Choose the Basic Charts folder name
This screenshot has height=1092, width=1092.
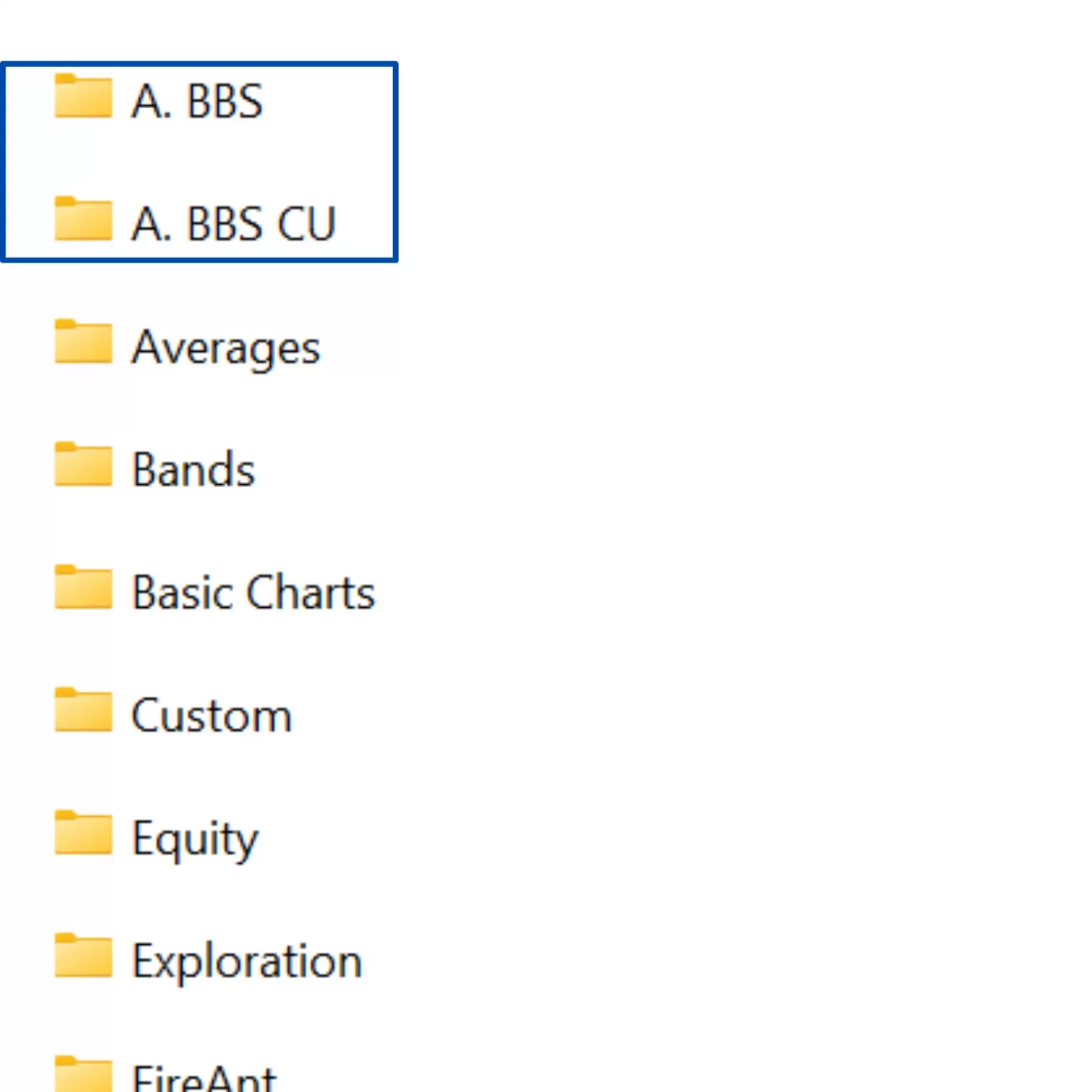[253, 593]
